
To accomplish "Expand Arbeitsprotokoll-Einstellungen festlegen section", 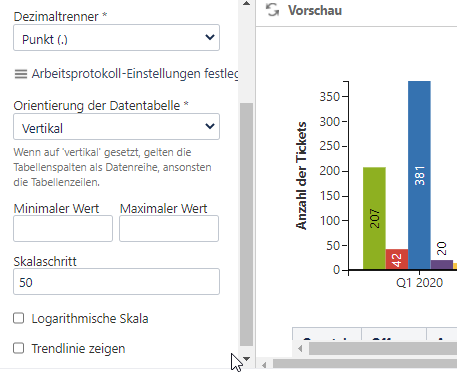I will (135, 74).
